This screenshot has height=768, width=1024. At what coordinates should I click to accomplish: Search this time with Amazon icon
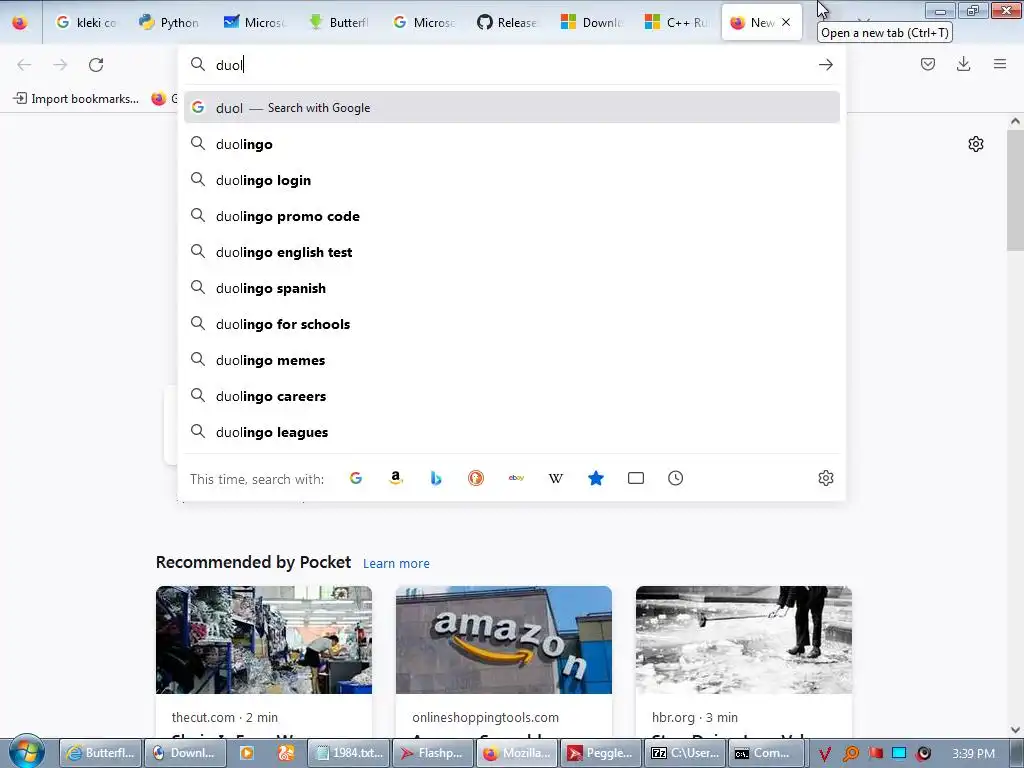(x=396, y=478)
